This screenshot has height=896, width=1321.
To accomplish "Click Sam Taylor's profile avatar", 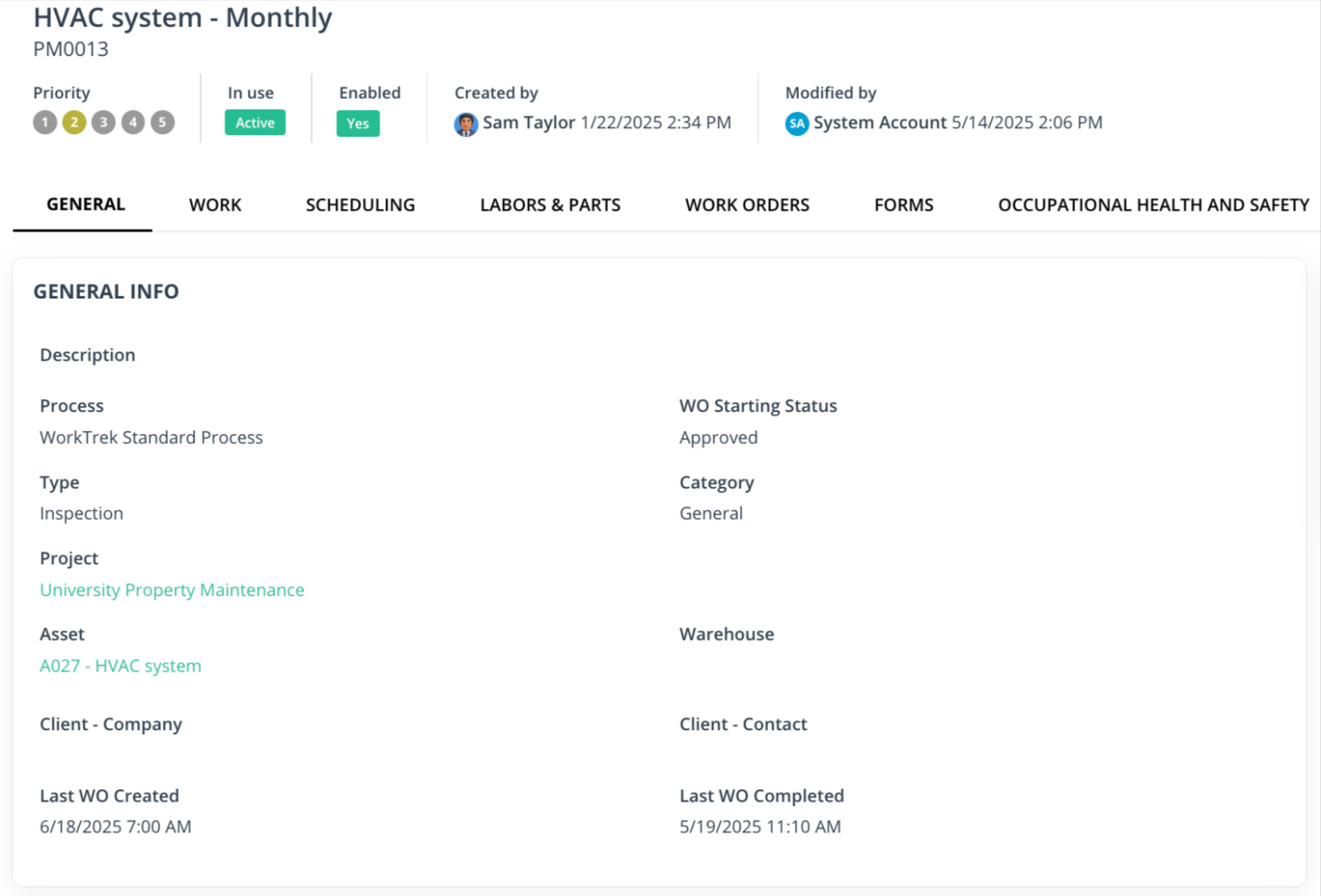I will click(x=465, y=123).
